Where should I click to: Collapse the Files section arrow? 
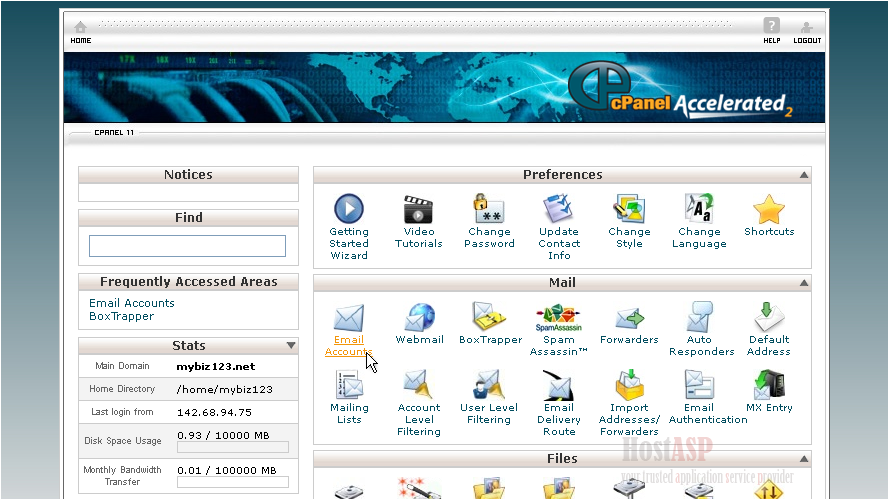[804, 459]
